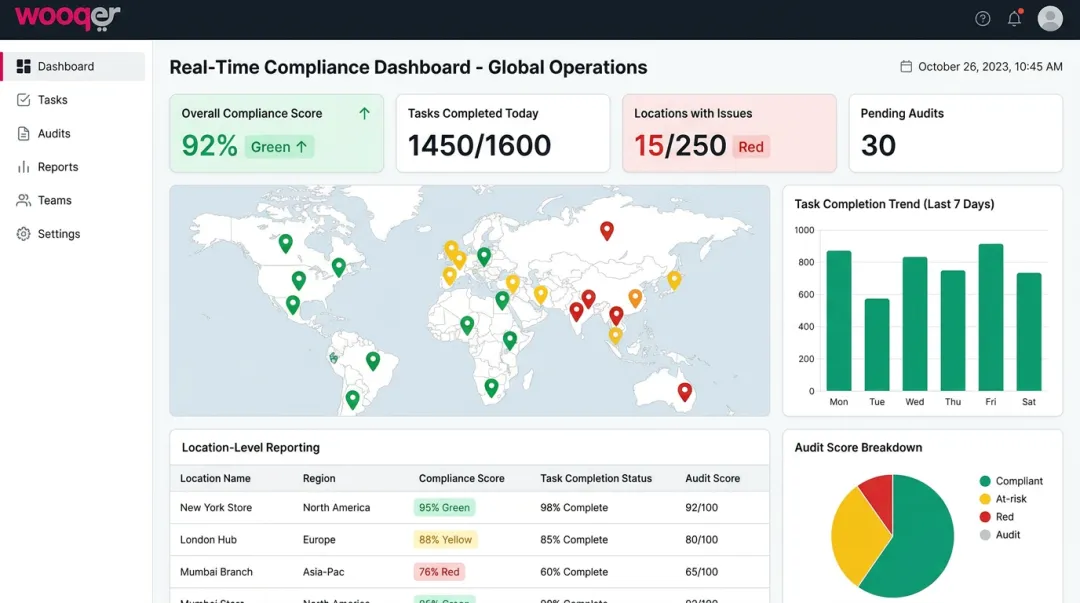Select the Mumbai Branch row name
The width and height of the screenshot is (1080, 603).
tap(216, 572)
